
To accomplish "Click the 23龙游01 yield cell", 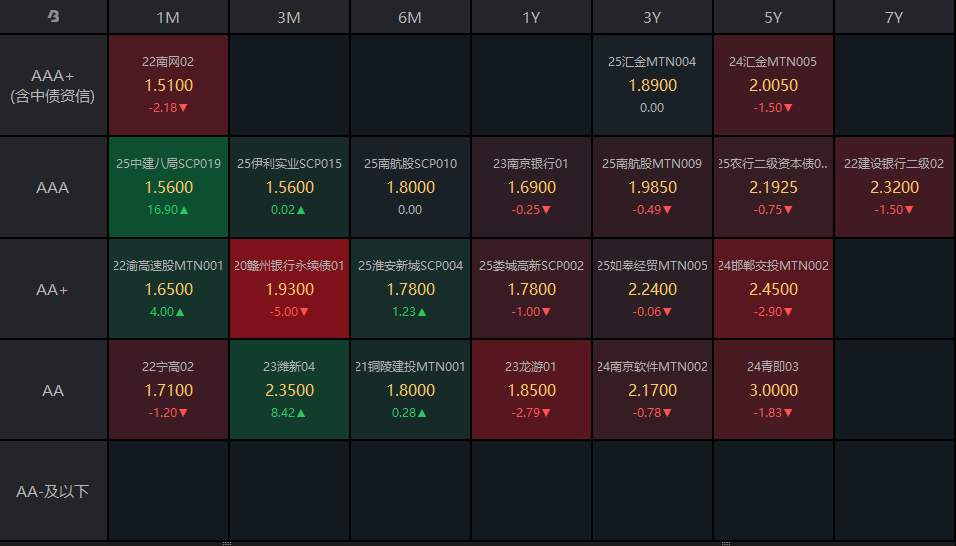I will [x=531, y=390].
